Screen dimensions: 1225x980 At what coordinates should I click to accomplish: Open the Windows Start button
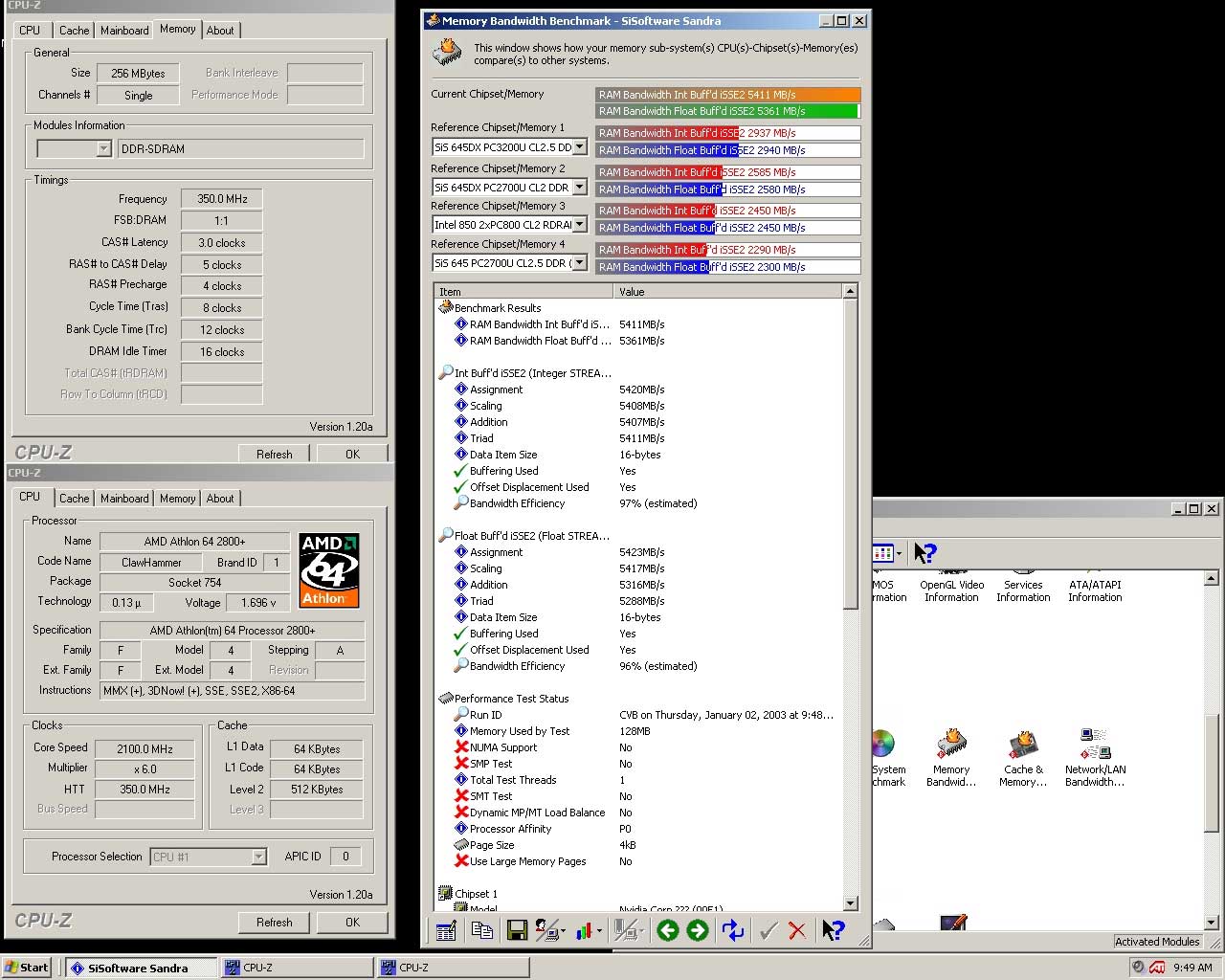pyautogui.click(x=26, y=967)
